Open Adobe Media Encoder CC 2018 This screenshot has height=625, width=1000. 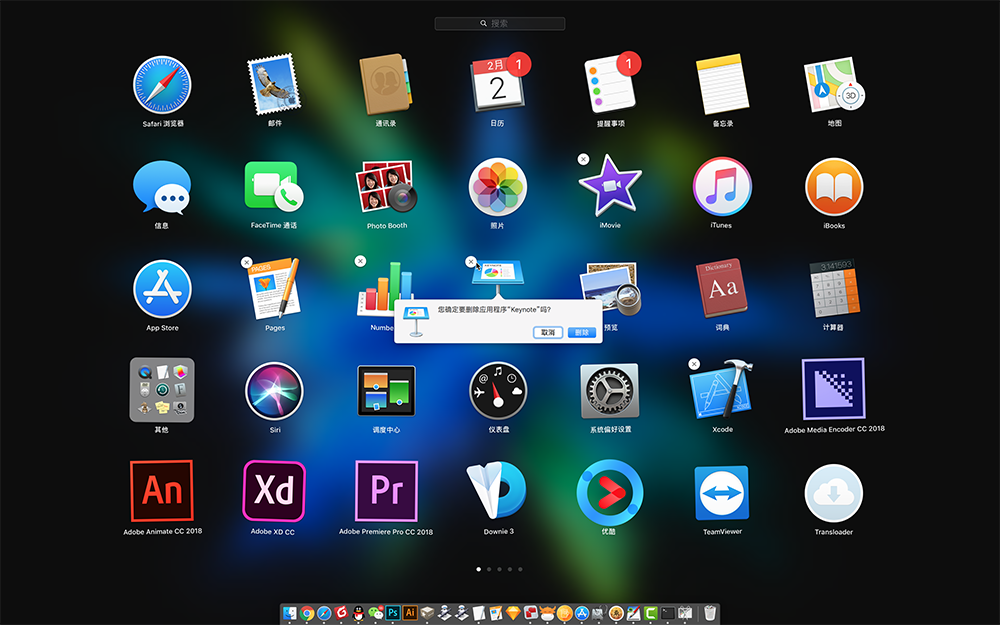pos(834,389)
